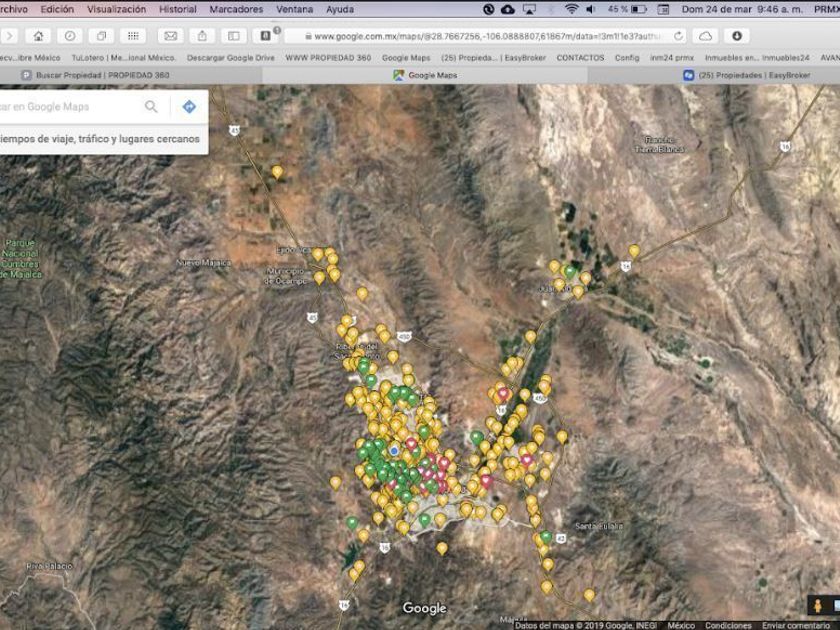Open the Historial menu
The height and width of the screenshot is (630, 840).
pos(178,9)
